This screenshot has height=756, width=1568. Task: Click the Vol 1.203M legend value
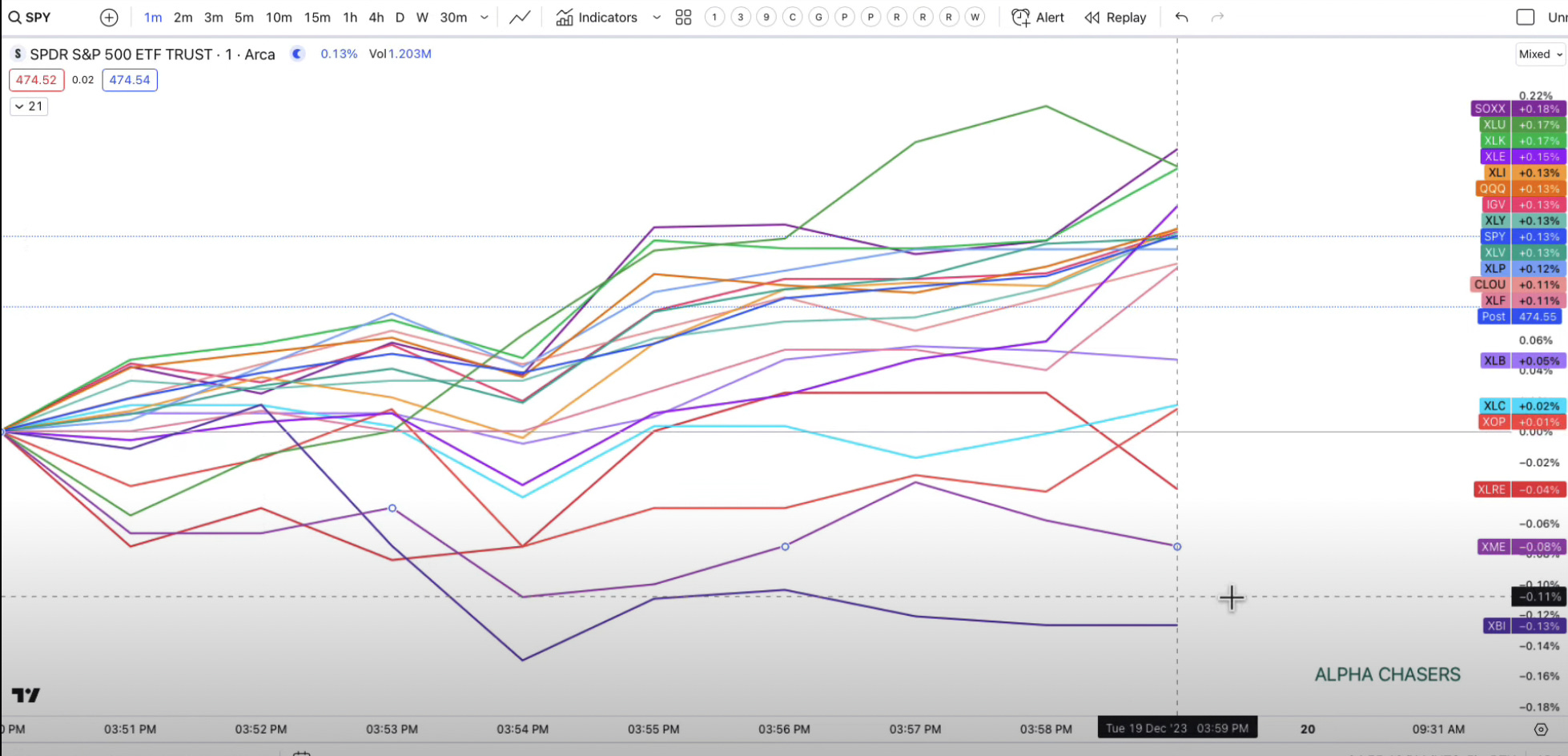[x=400, y=54]
